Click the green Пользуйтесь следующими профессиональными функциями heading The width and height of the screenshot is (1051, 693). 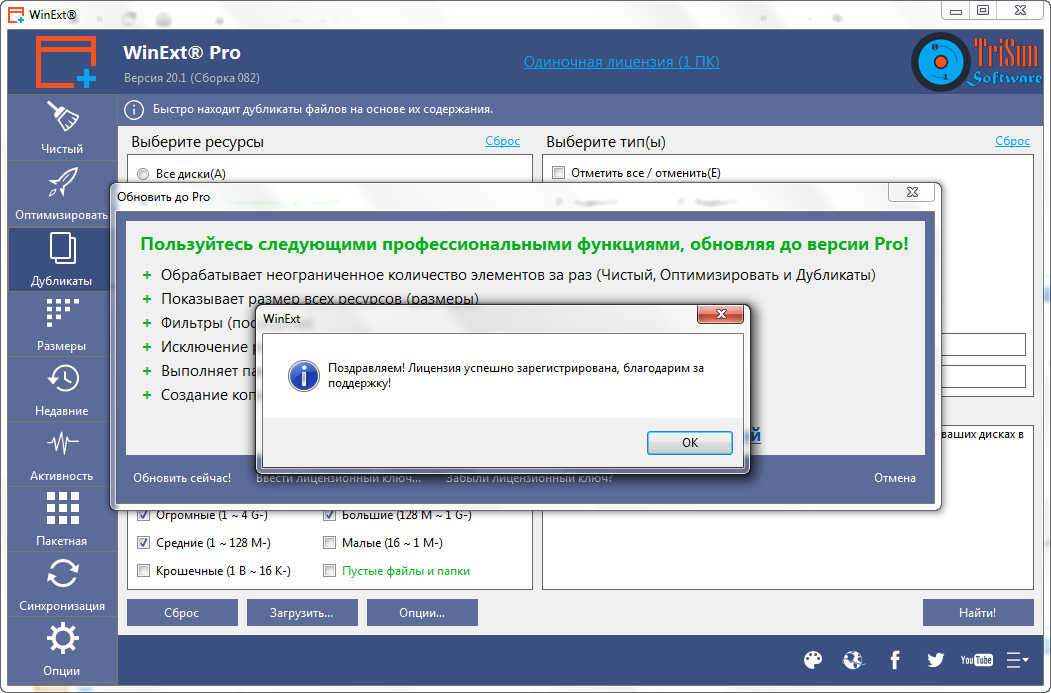[x=524, y=244]
